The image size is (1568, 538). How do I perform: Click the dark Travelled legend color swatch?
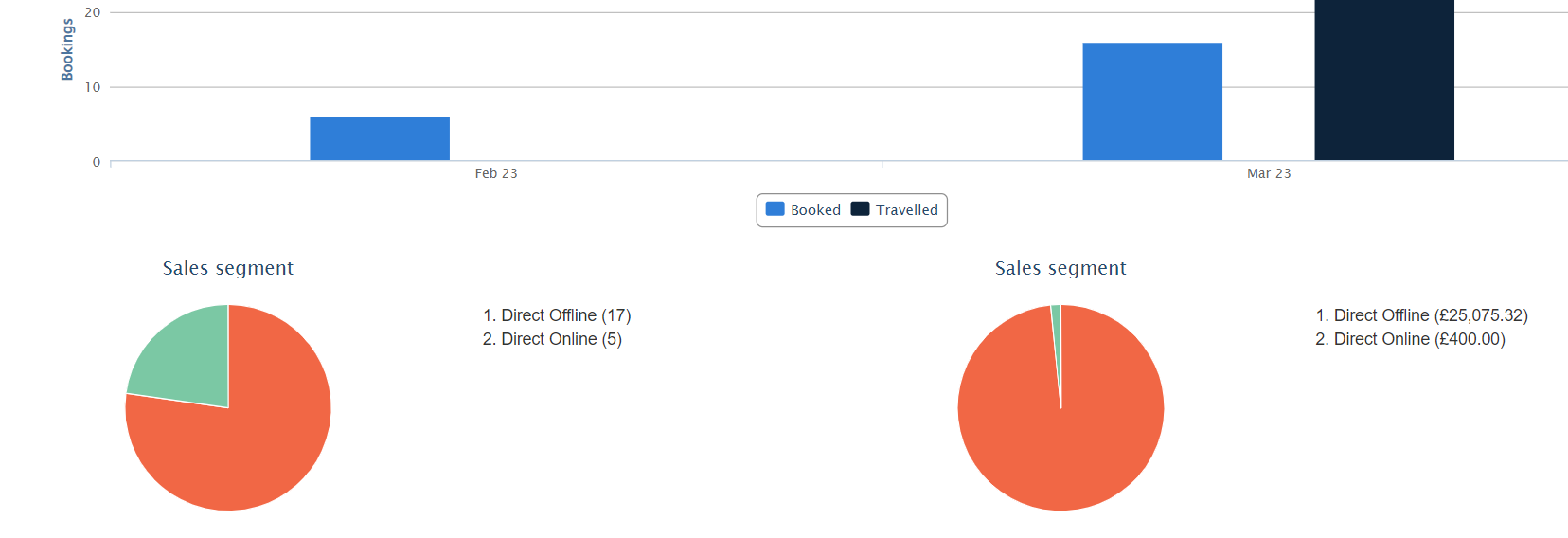(x=860, y=209)
